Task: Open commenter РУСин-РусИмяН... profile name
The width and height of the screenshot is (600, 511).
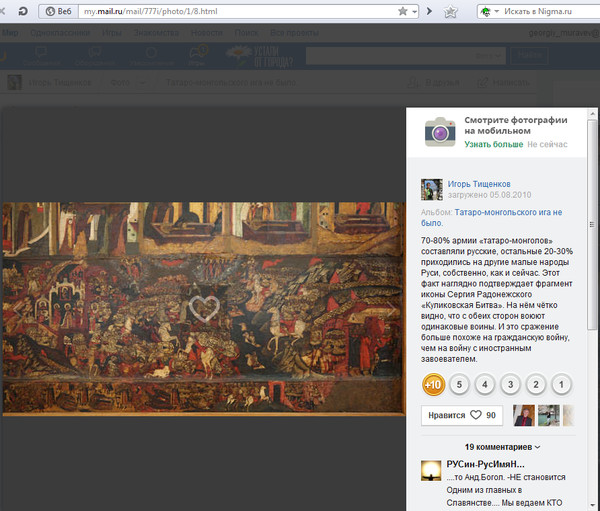Action: pyautogui.click(x=485, y=464)
